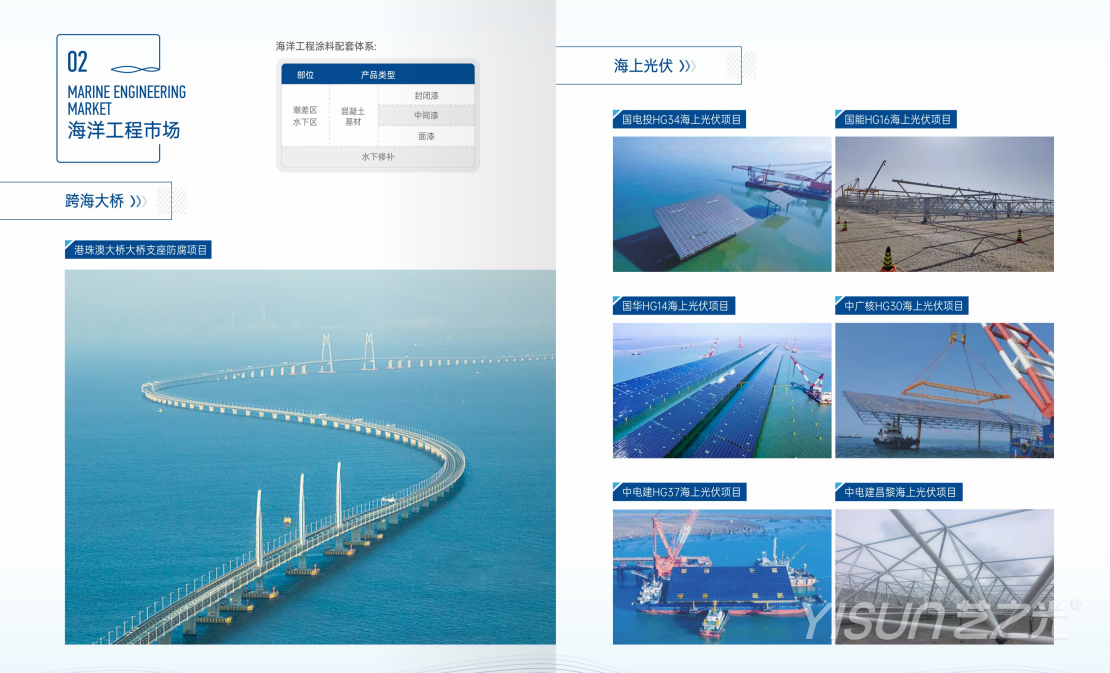The width and height of the screenshot is (1110, 673).
Task: Click the chevron arrows next to 海上光伏
Action: pyautogui.click(x=686, y=66)
